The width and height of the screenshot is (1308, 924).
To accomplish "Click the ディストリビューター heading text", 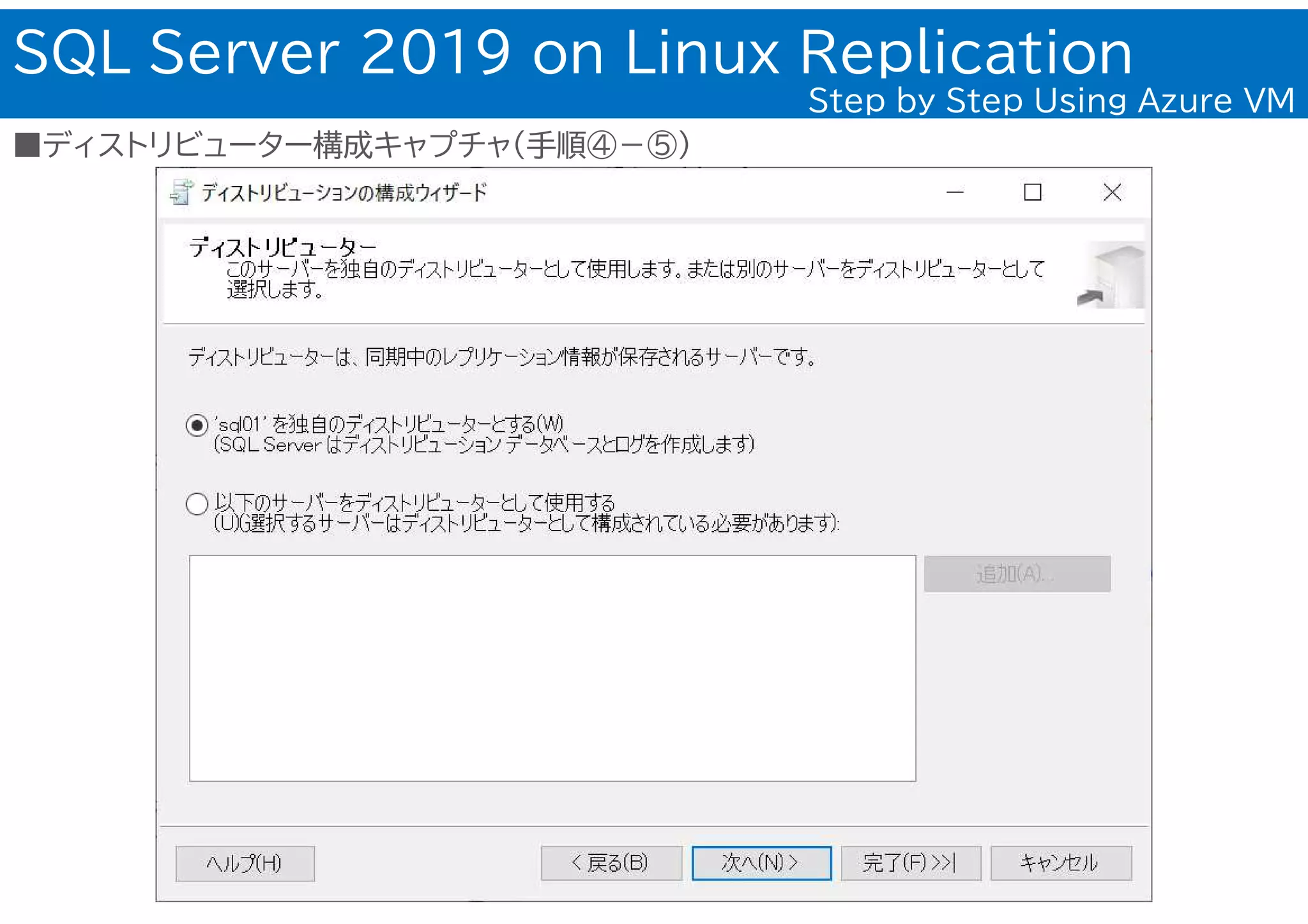I will click(283, 247).
